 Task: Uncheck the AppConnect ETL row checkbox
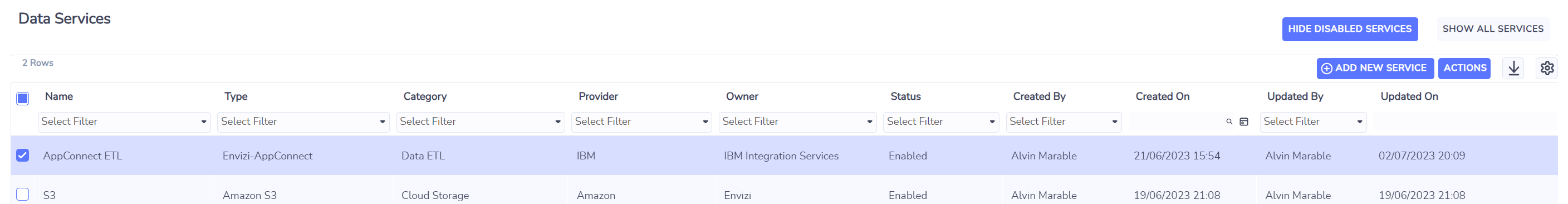point(22,156)
